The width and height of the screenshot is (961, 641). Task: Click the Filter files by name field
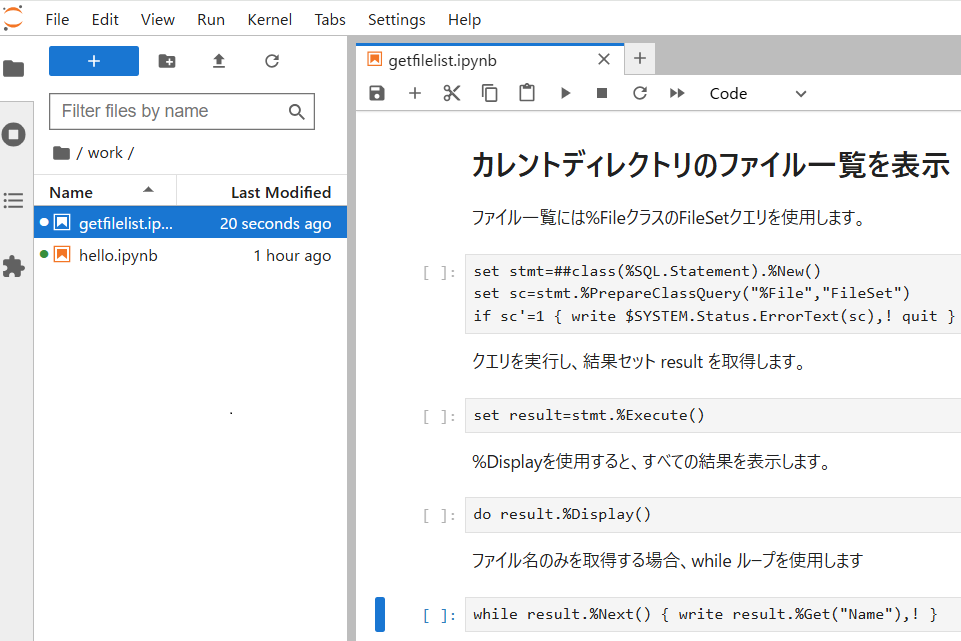170,111
